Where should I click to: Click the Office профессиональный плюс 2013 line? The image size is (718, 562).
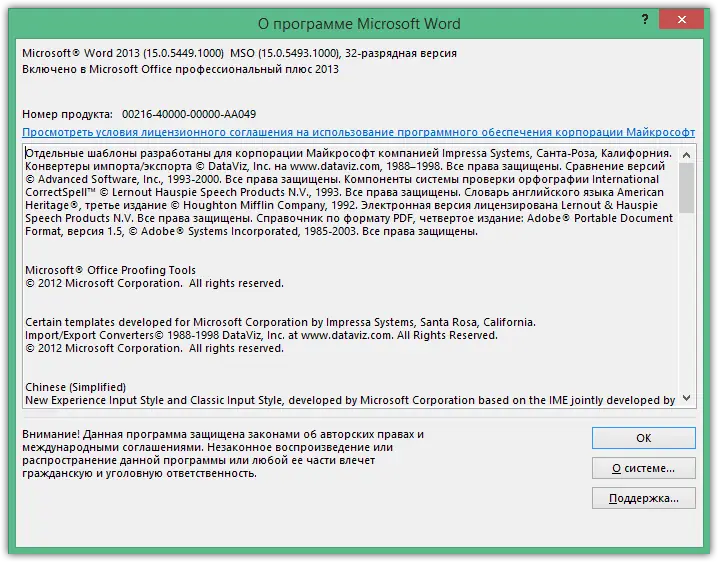point(180,69)
